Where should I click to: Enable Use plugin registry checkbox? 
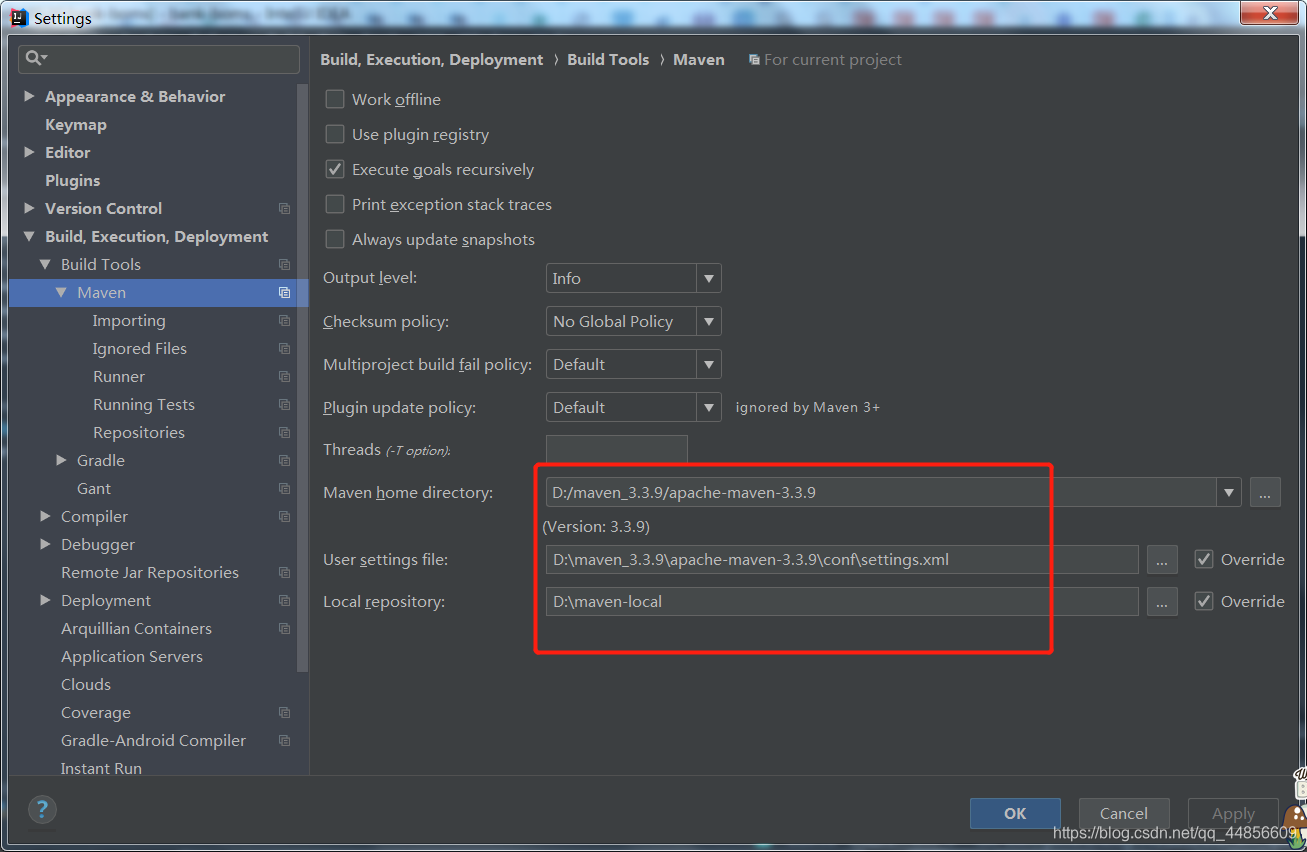pos(335,134)
